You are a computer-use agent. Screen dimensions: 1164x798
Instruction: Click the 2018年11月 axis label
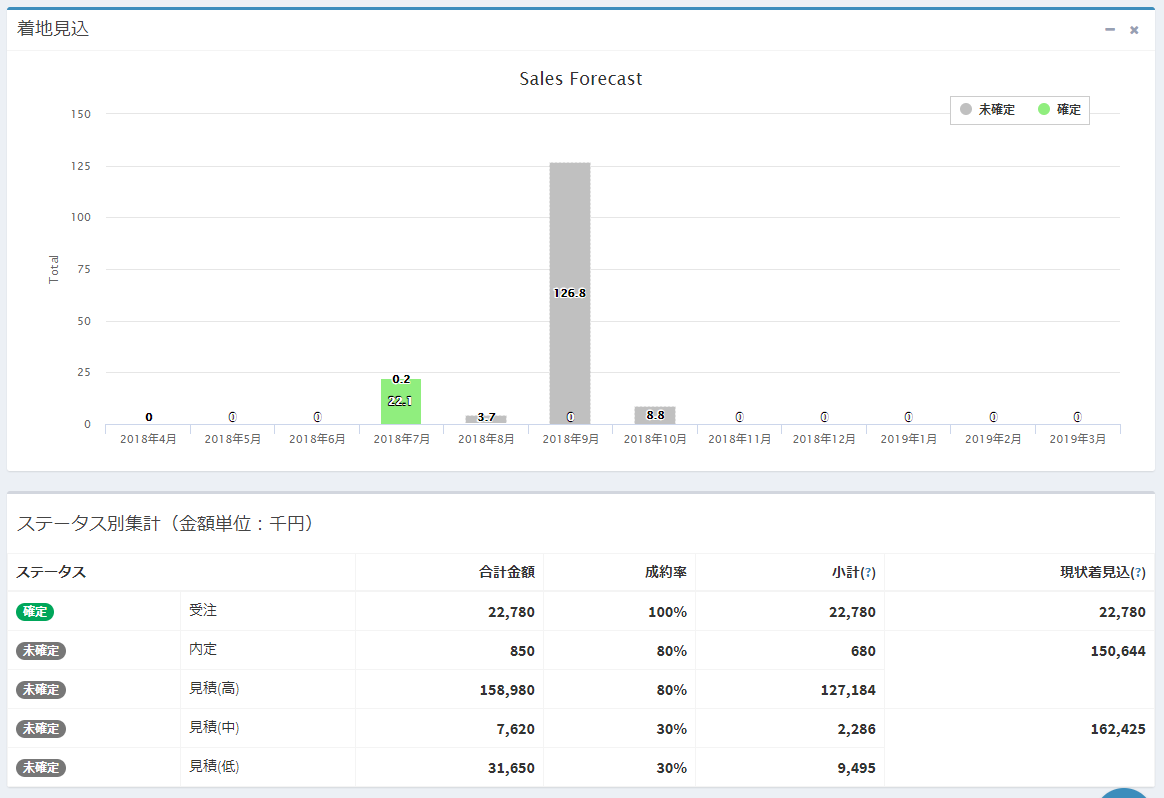[x=739, y=439]
